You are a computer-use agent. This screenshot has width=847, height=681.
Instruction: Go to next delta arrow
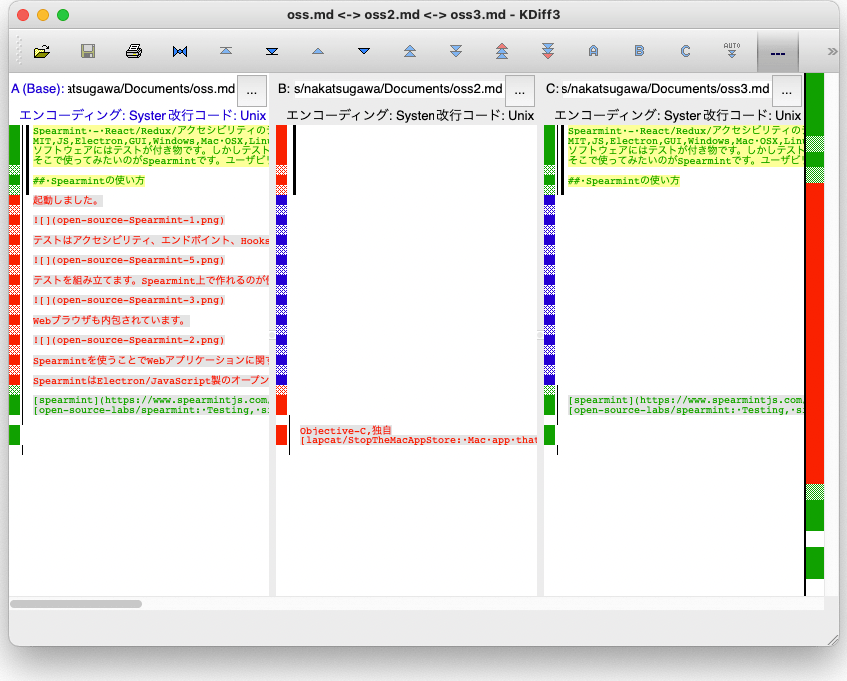coord(364,51)
